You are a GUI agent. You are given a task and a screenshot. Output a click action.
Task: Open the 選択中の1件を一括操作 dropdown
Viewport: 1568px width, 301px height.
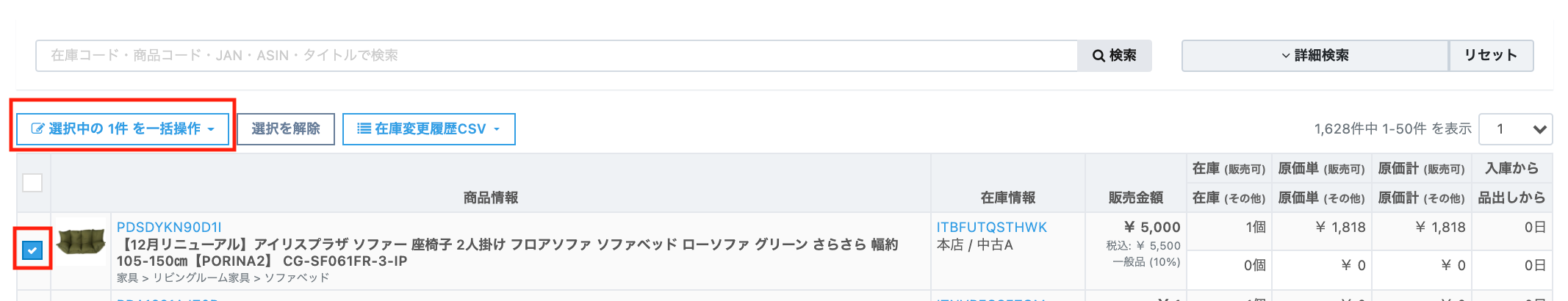tap(123, 129)
